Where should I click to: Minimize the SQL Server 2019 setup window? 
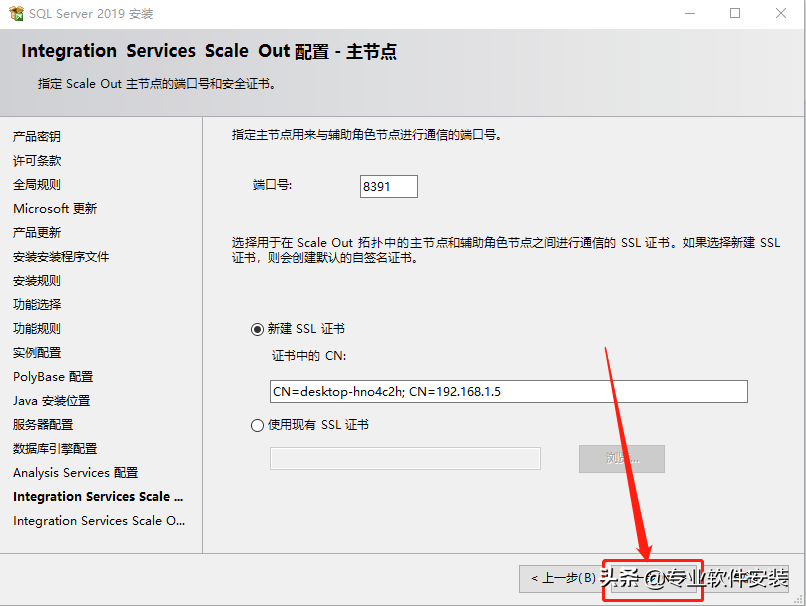click(x=690, y=13)
